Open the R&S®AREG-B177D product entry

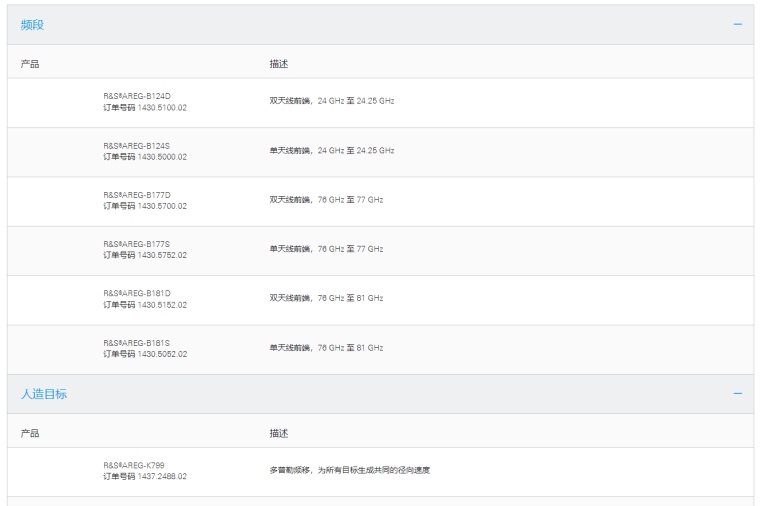tap(137, 195)
